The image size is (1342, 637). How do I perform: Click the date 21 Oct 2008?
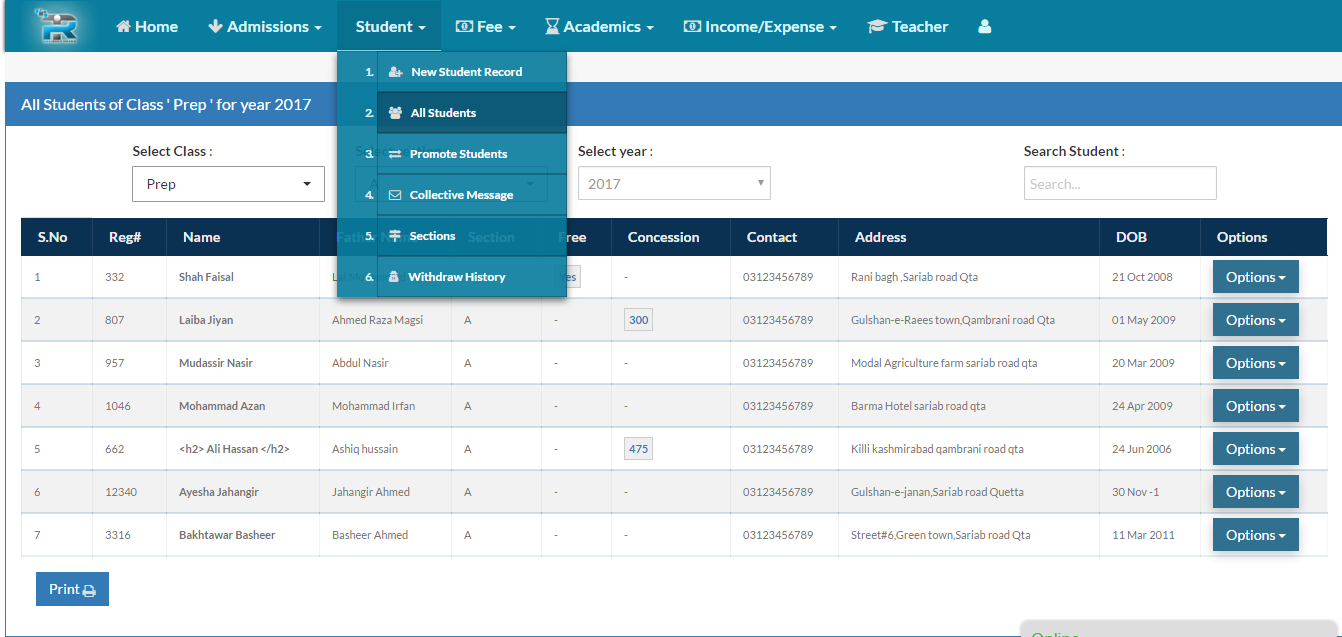(x=1142, y=277)
